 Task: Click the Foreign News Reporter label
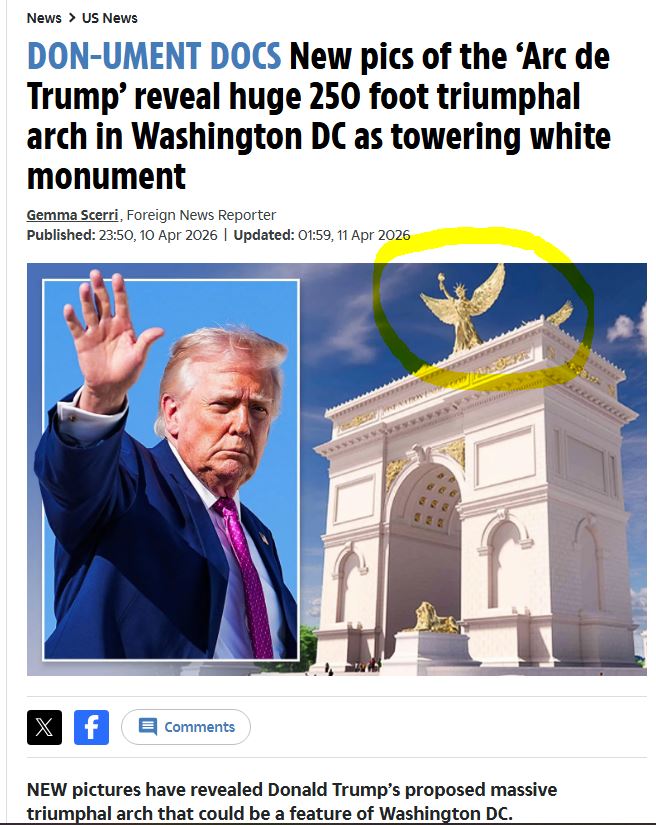pos(201,215)
